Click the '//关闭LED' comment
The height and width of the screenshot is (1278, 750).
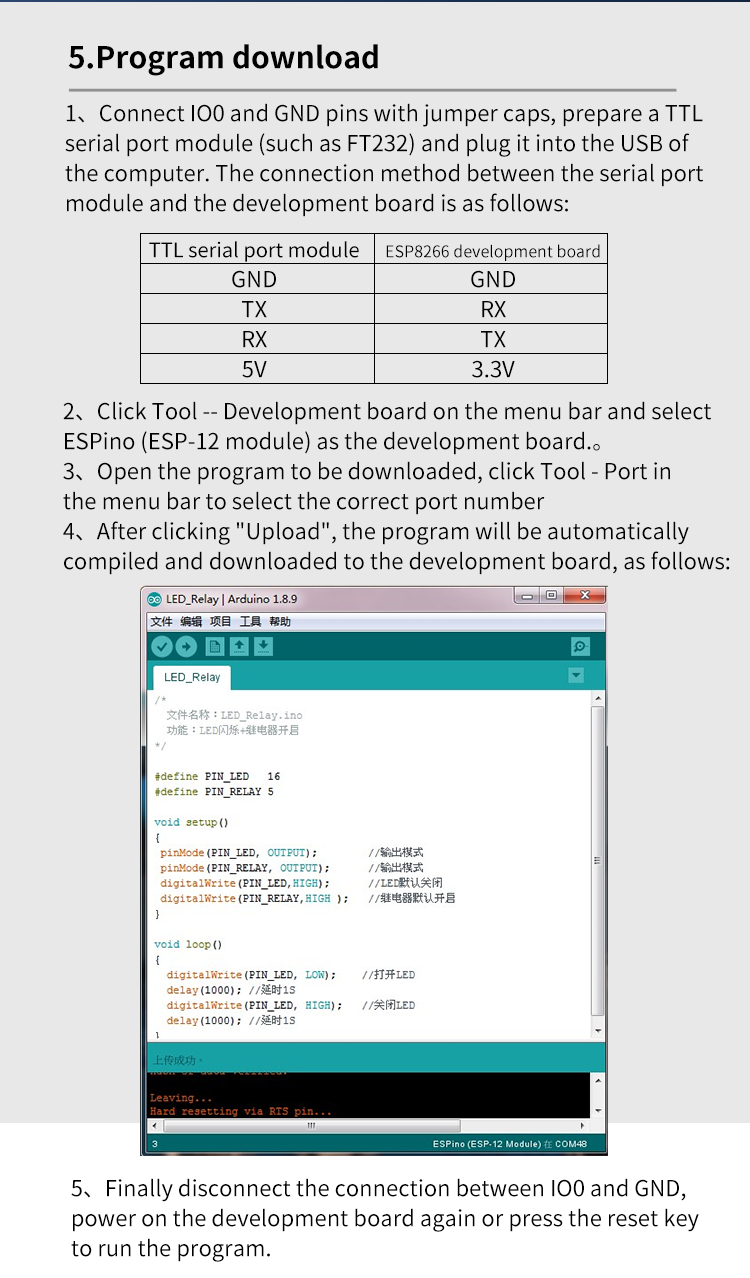click(x=388, y=1005)
